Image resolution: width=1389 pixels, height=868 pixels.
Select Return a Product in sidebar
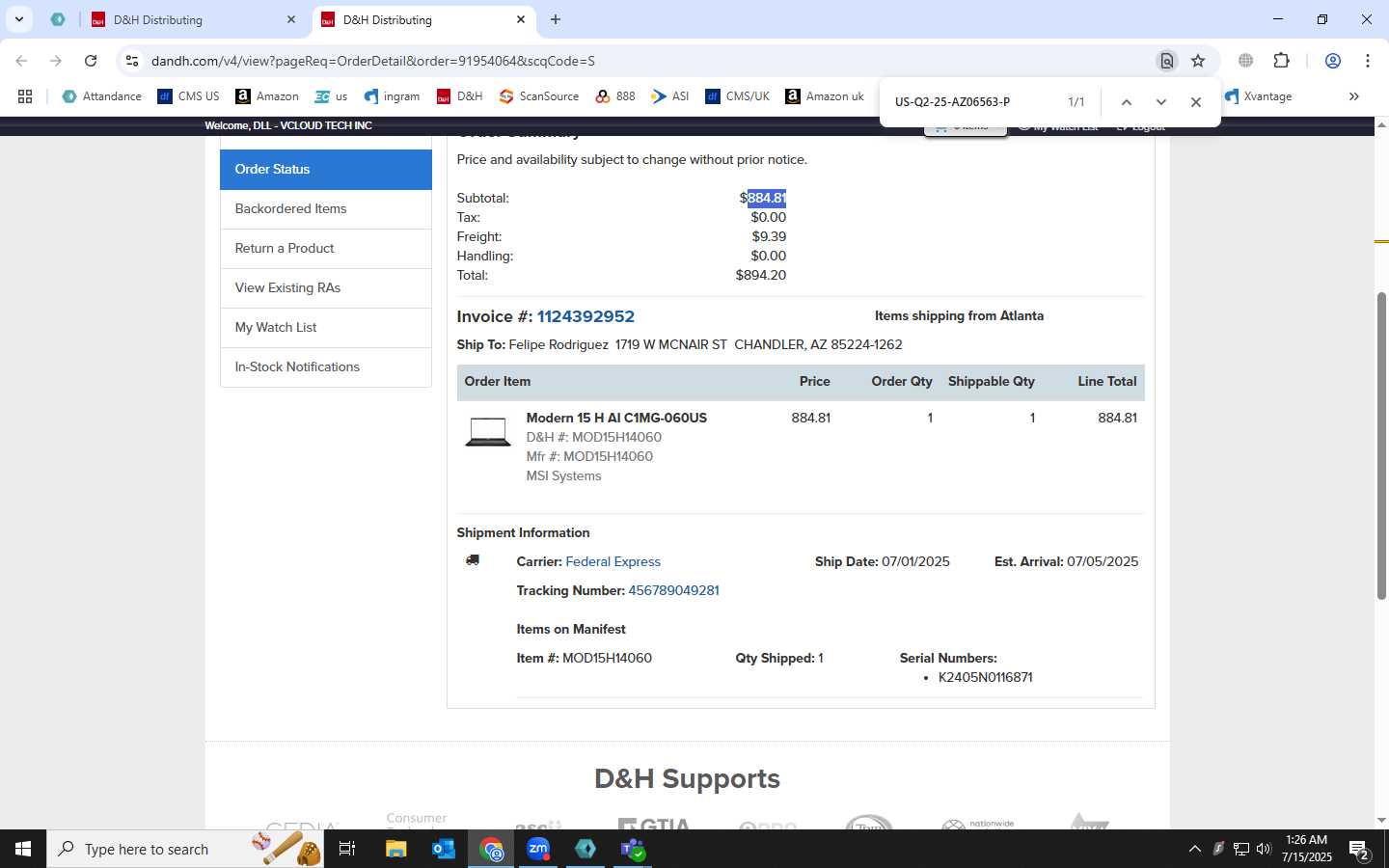pos(326,248)
